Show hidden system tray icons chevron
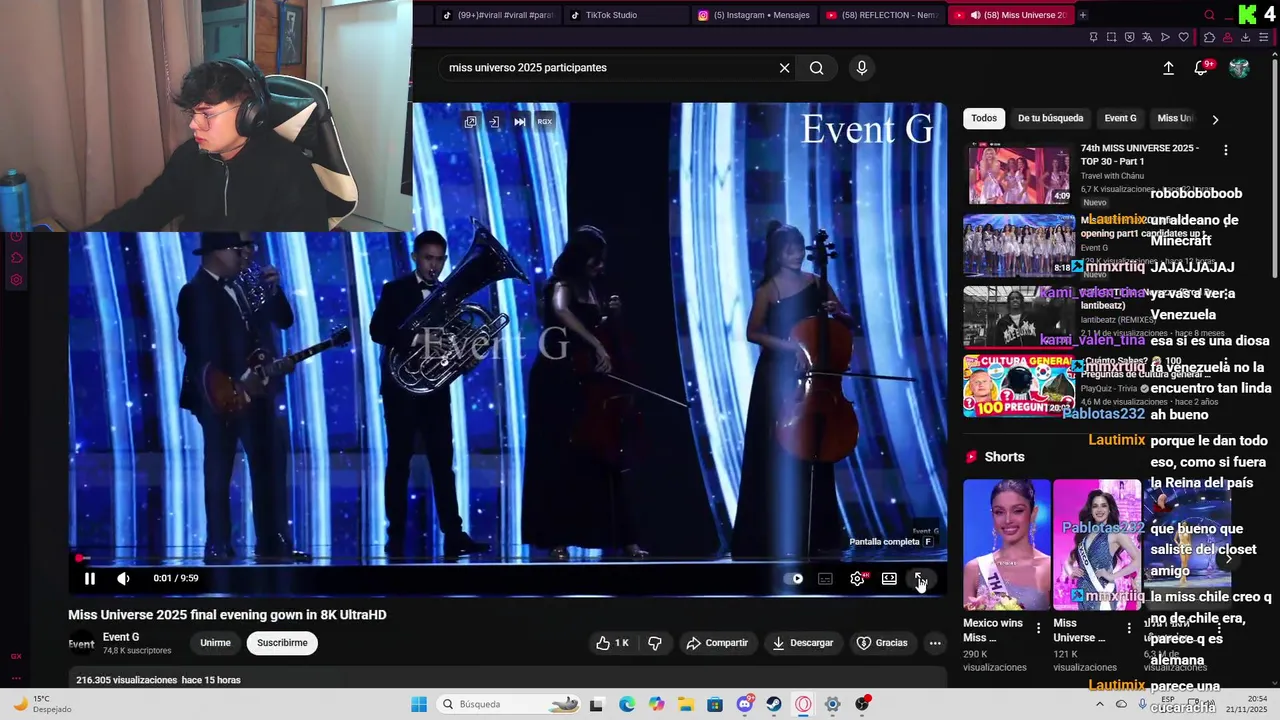 tap(1099, 704)
